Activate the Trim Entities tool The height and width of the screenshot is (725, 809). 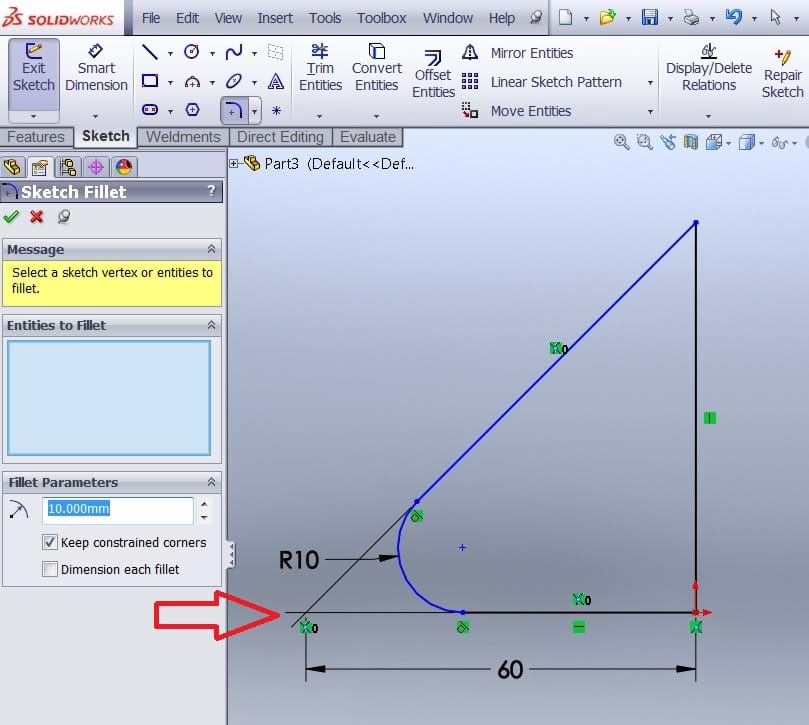coord(320,69)
